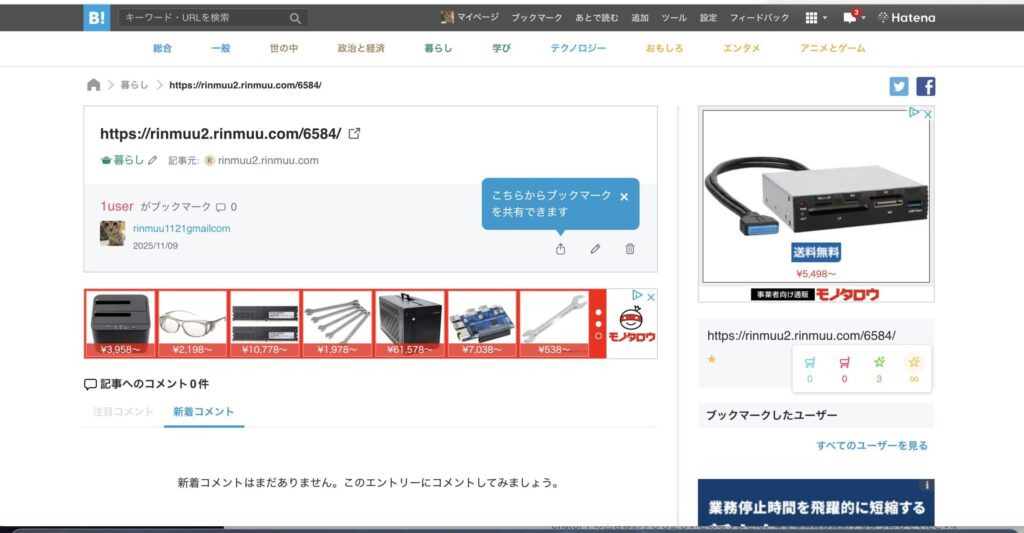The height and width of the screenshot is (533, 1024).
Task: Click すべてのユーザーを見る link
Action: point(871,445)
